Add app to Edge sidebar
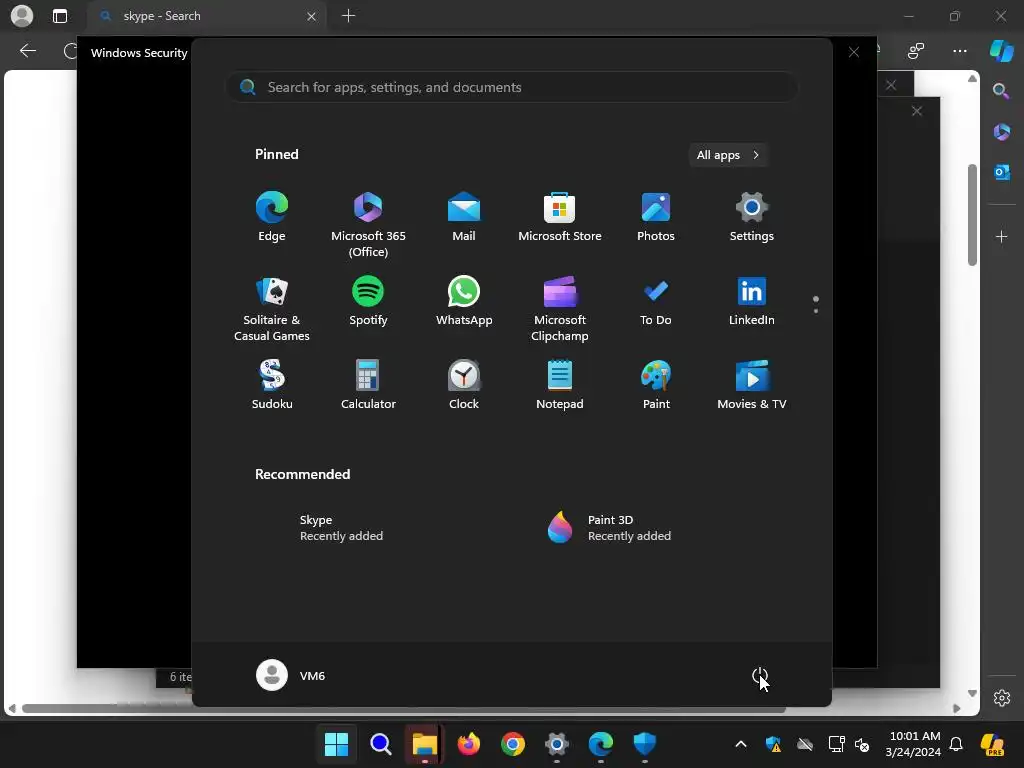Viewport: 1024px width, 768px height. [x=1001, y=236]
